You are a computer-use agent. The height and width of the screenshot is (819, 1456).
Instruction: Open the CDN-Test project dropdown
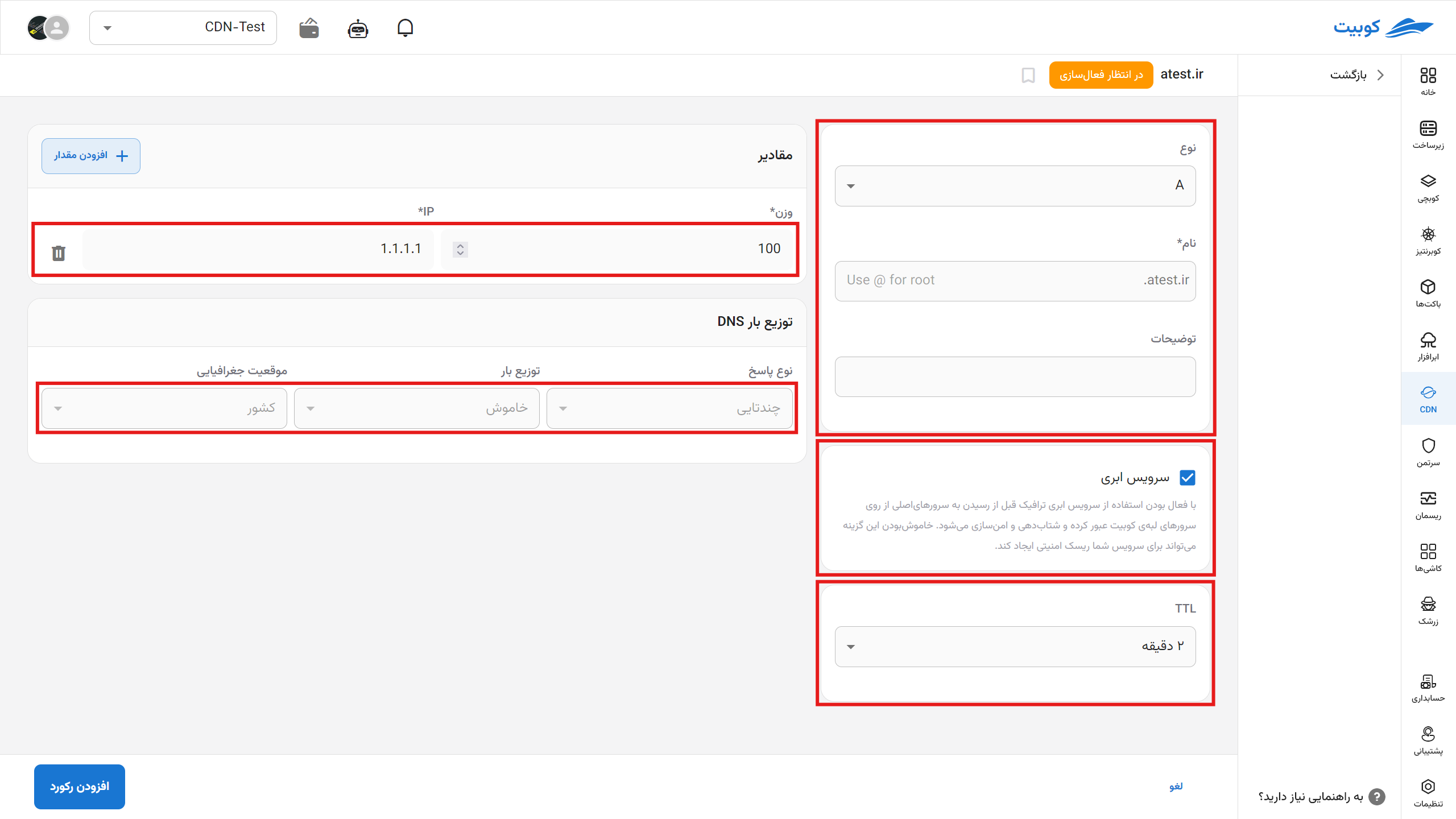[183, 27]
